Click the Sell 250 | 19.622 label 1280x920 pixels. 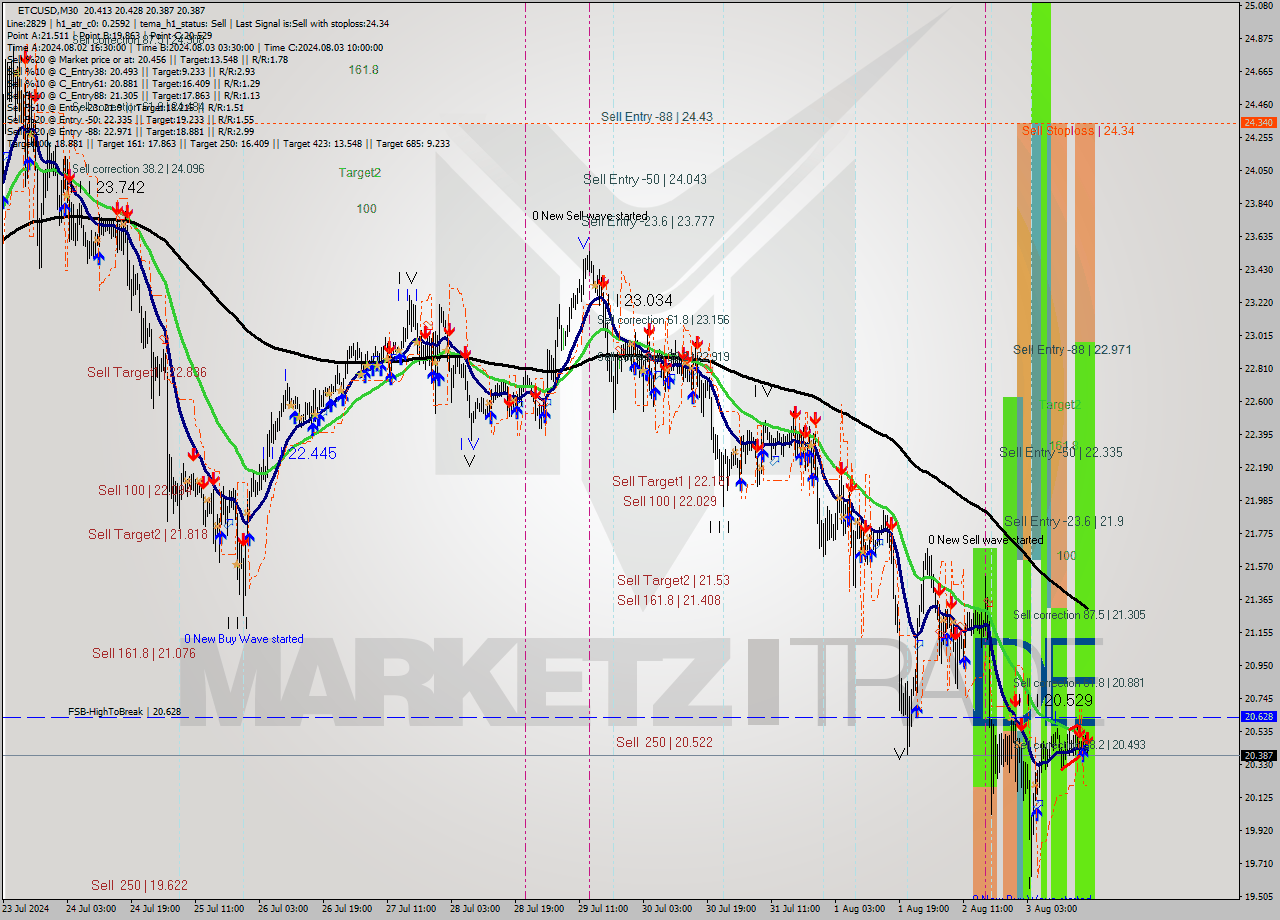tap(139, 885)
